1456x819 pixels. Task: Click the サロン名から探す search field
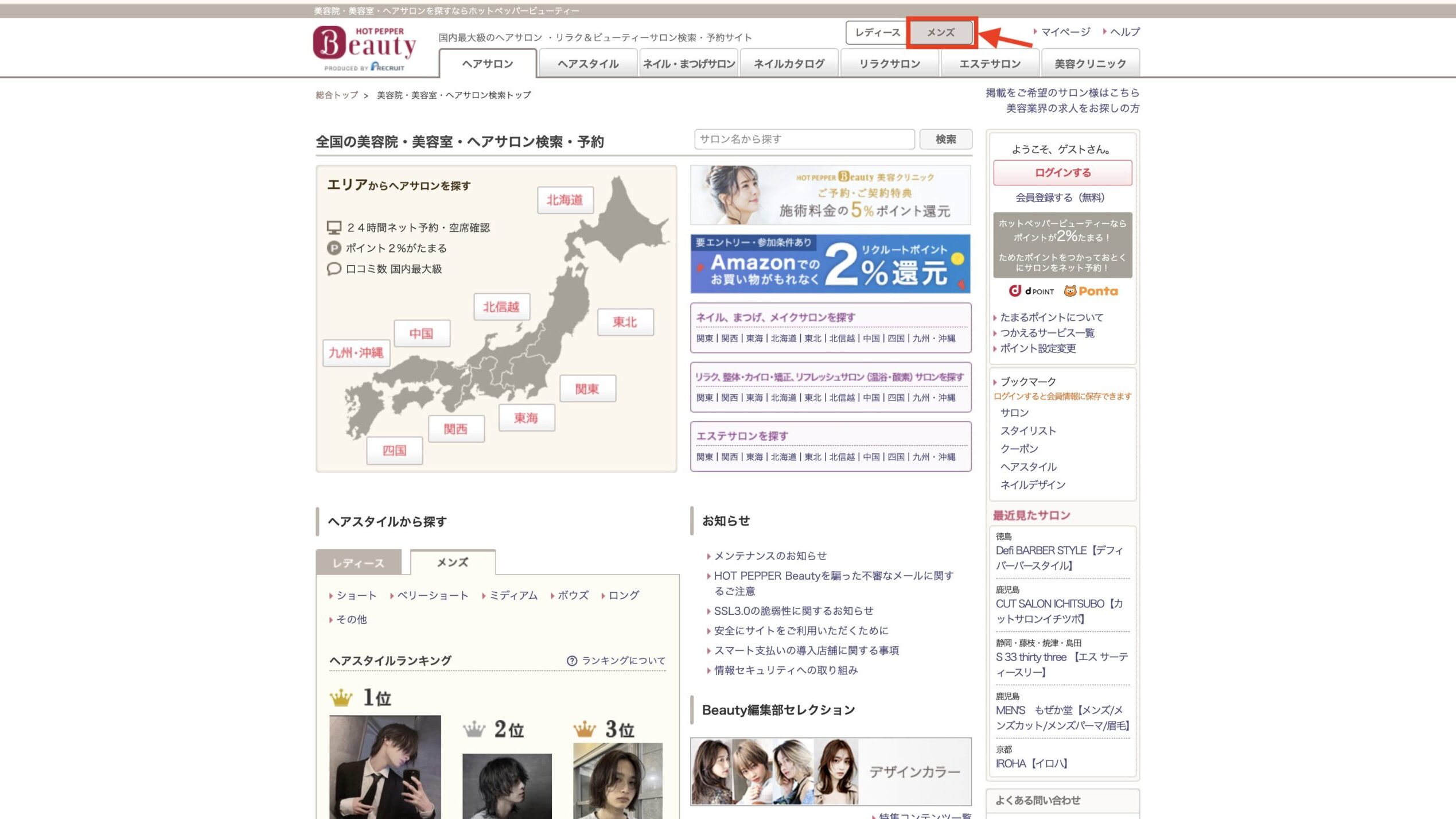coord(803,139)
